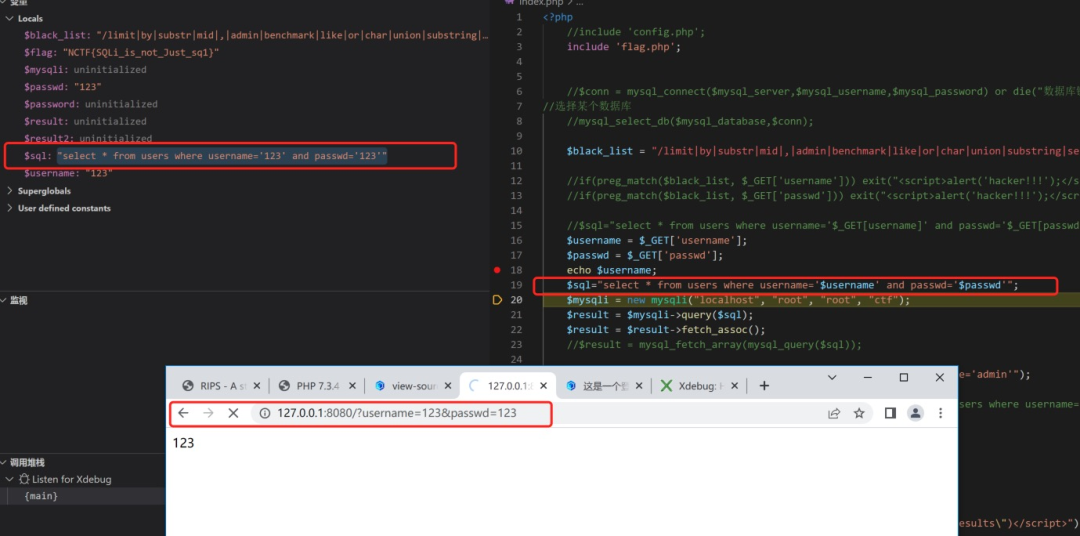Viewport: 1080px width, 536px height.
Task: Collapse the Listen for Xdebug session
Action: pos(10,480)
